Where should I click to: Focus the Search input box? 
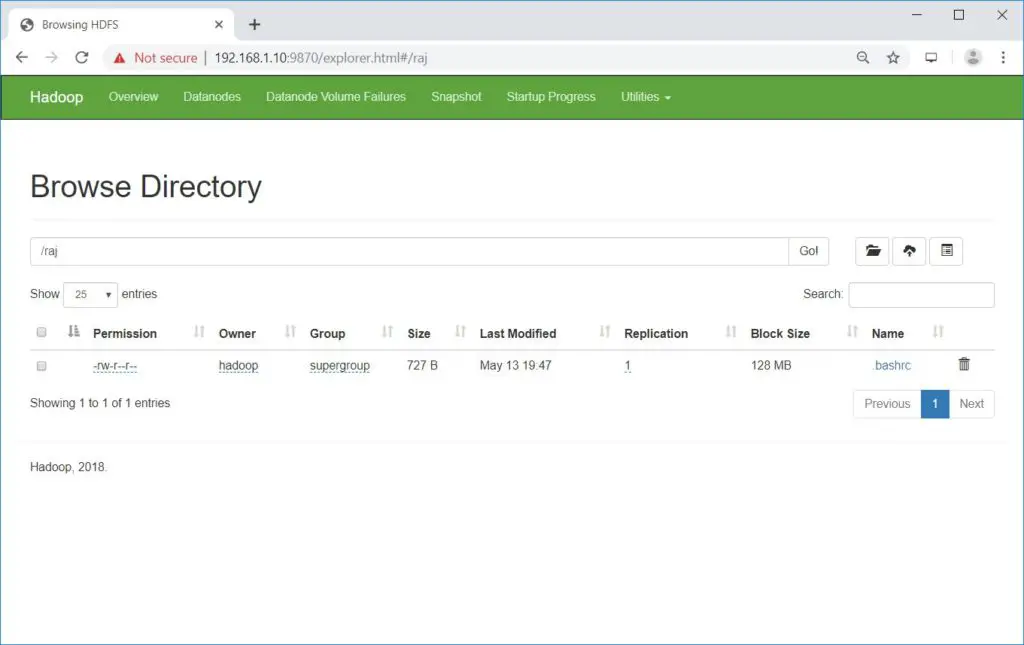[x=921, y=294]
